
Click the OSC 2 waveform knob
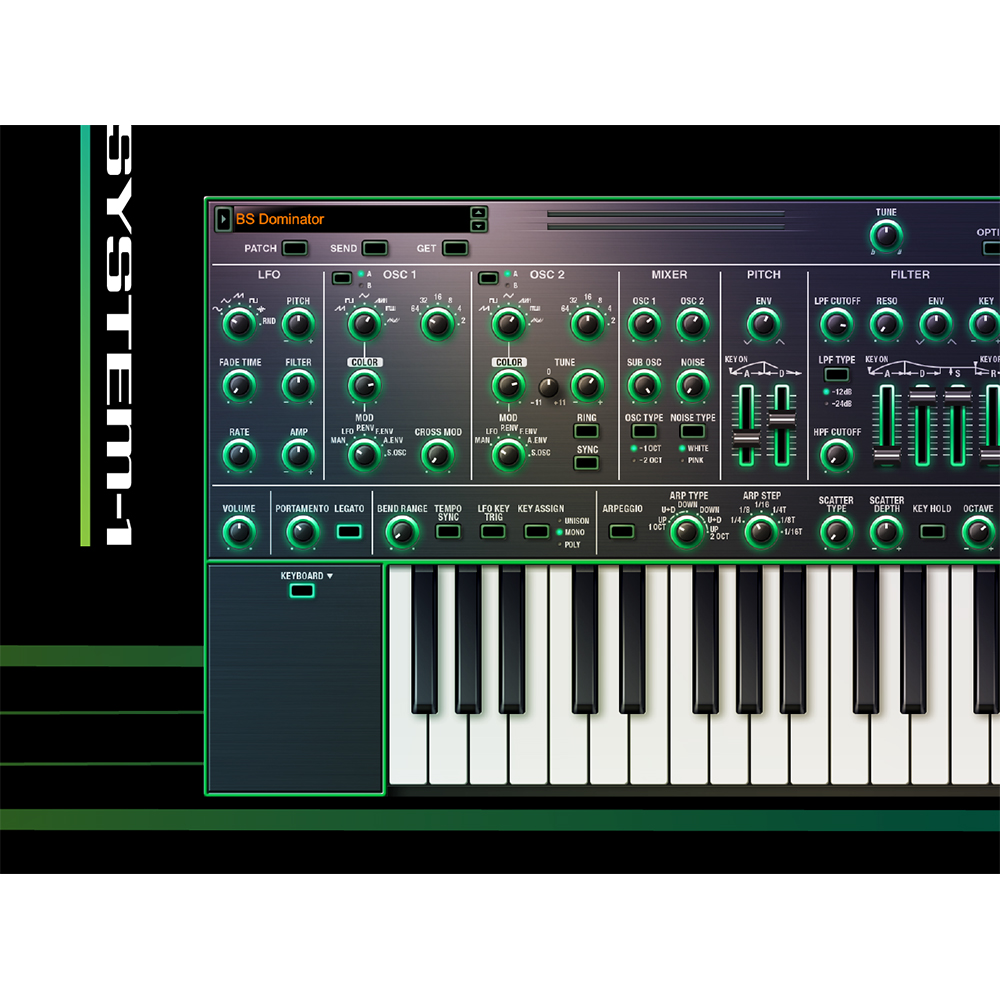[508, 324]
